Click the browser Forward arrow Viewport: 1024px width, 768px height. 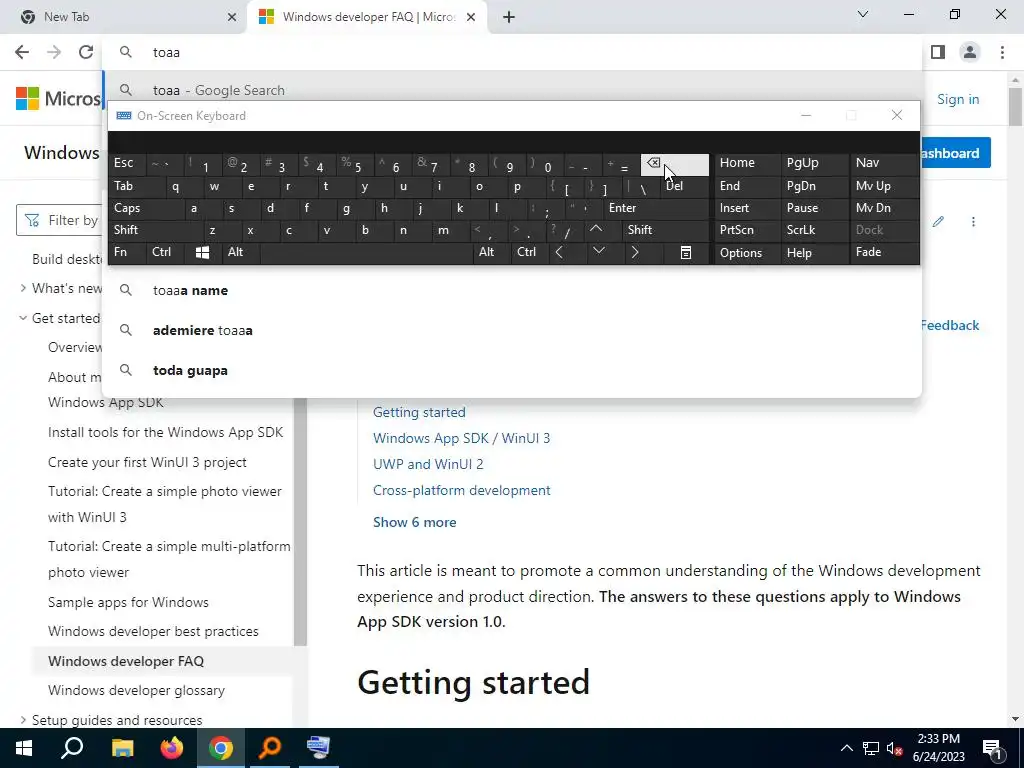pos(54,52)
